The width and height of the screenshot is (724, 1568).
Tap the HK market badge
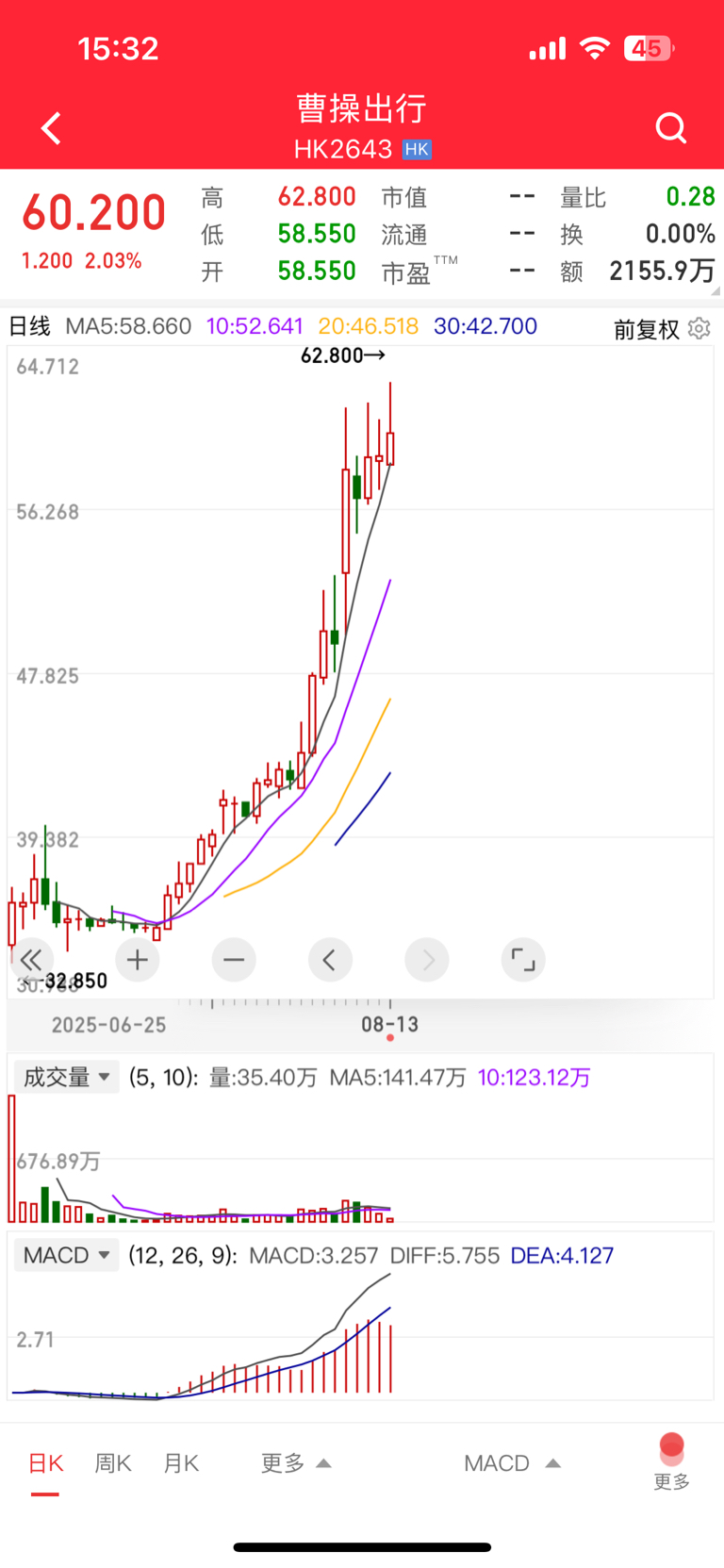(x=417, y=149)
